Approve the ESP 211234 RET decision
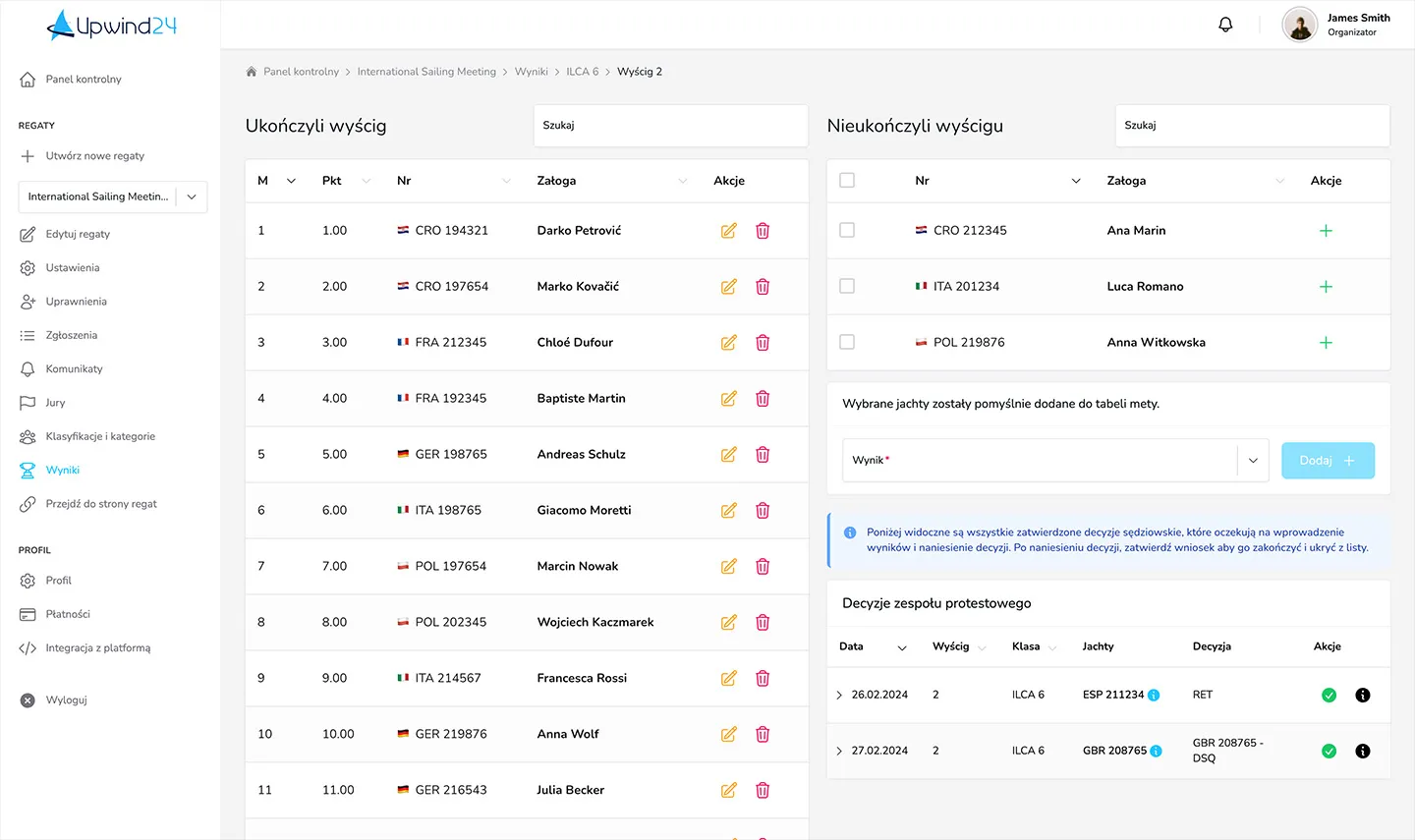 click(1329, 696)
